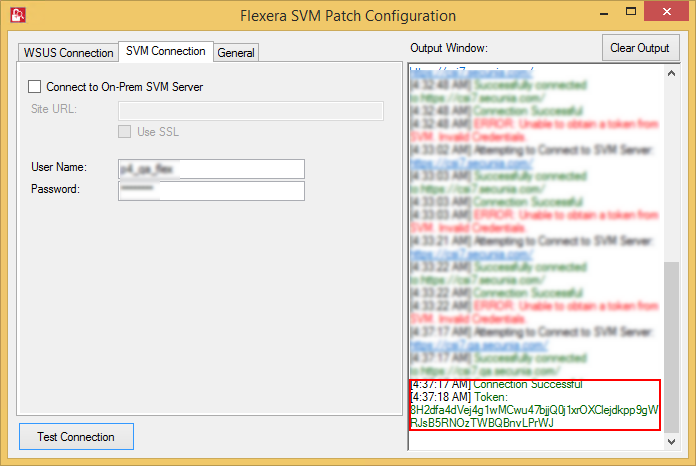The image size is (696, 466).
Task: Open the General tab
Action: 236,53
